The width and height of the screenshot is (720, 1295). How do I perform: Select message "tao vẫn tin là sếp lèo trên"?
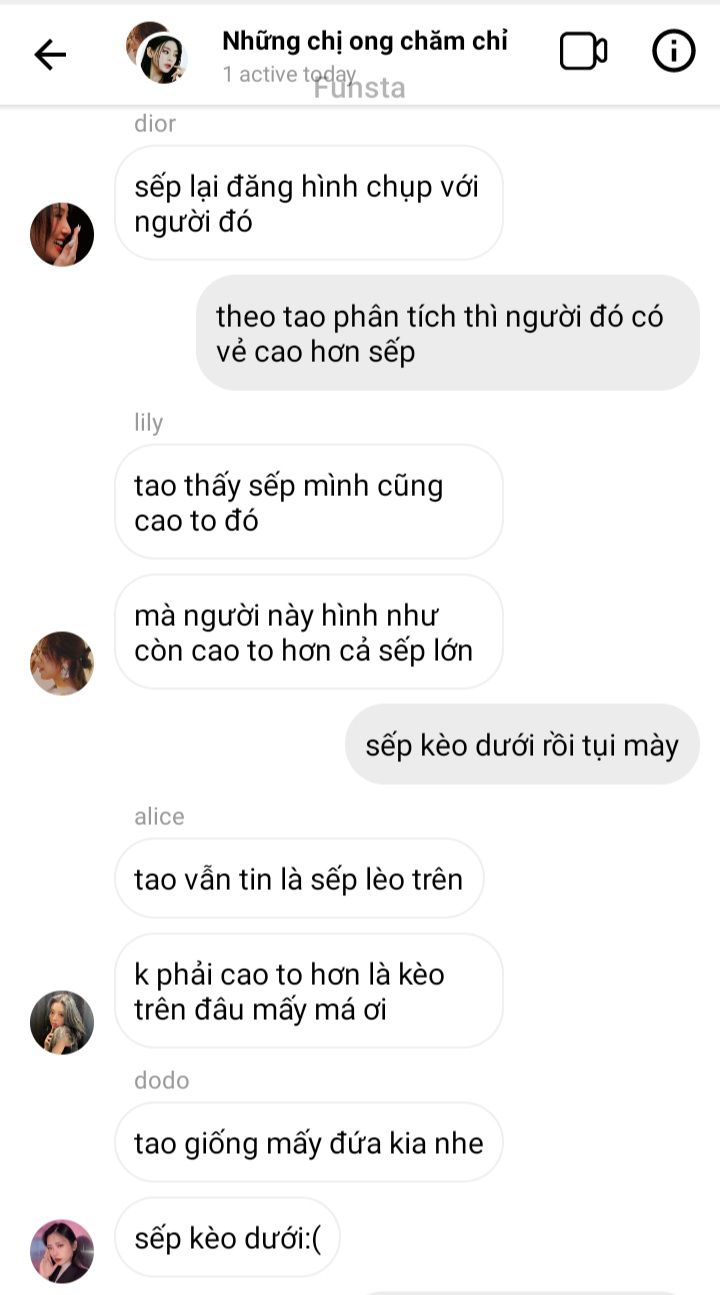pyautogui.click(x=299, y=878)
